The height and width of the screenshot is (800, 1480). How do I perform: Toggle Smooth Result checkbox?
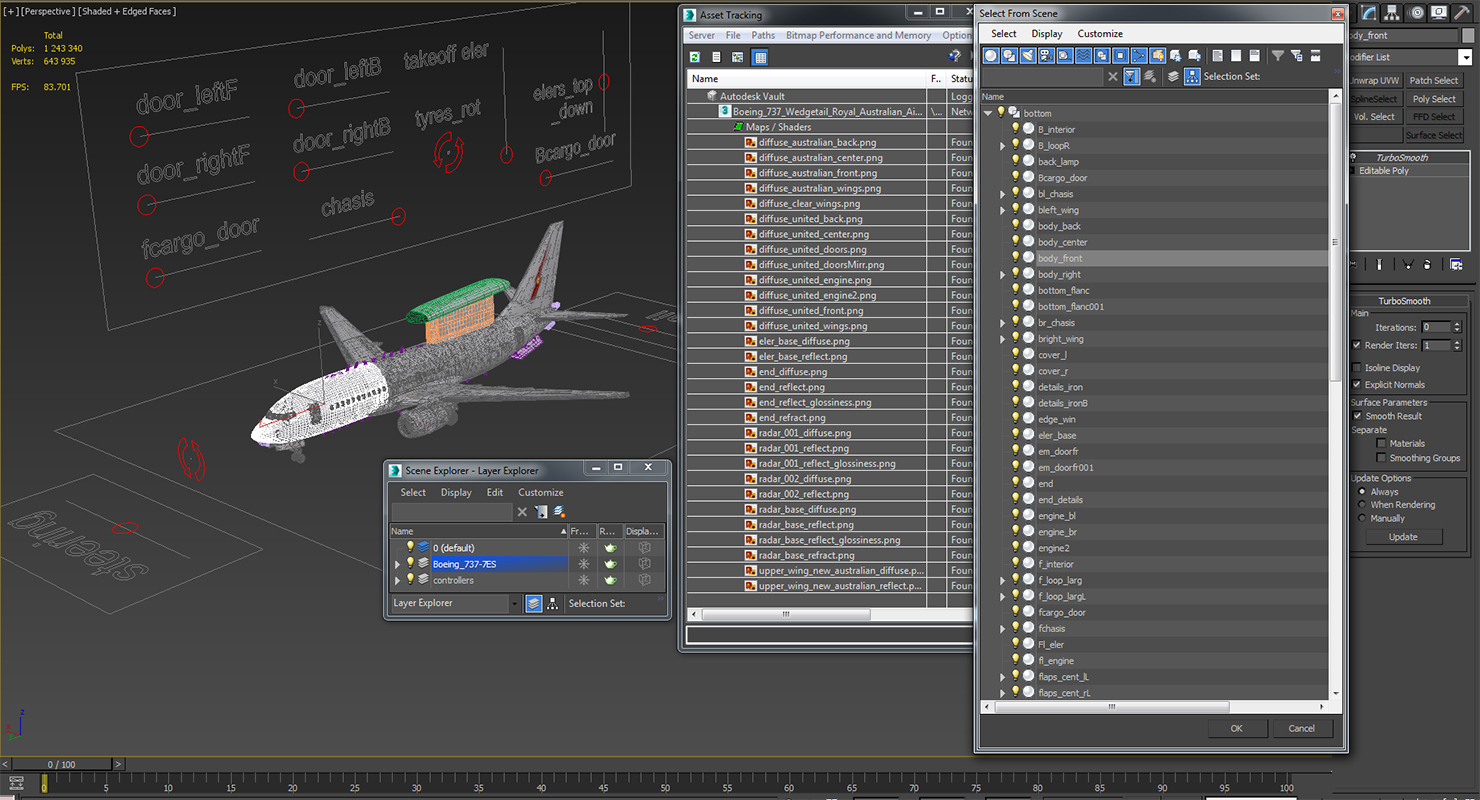[1357, 416]
